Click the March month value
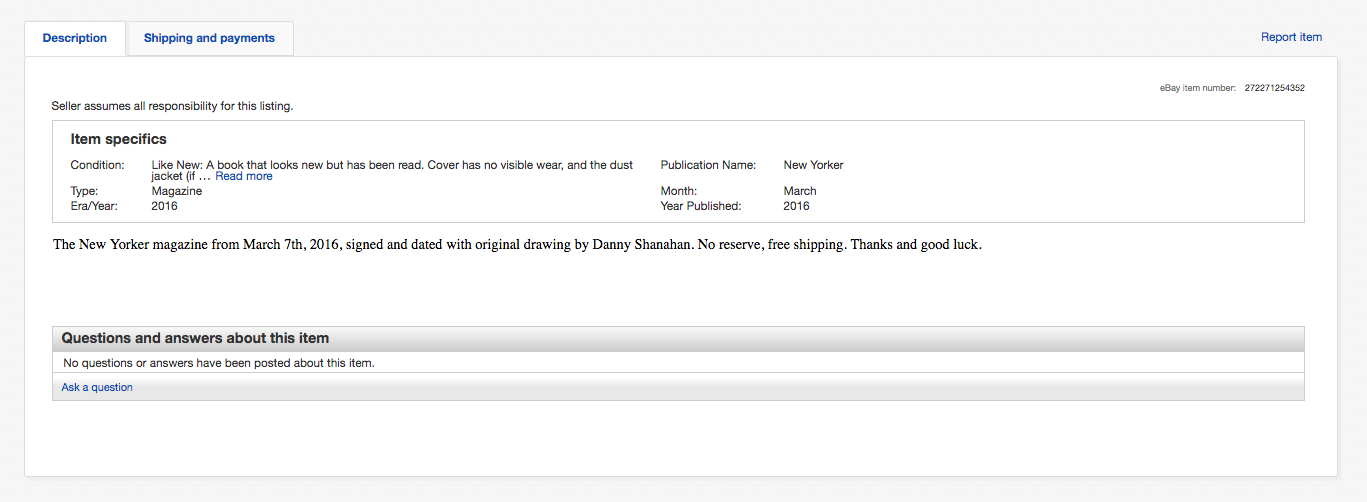1367x502 pixels. tap(799, 191)
